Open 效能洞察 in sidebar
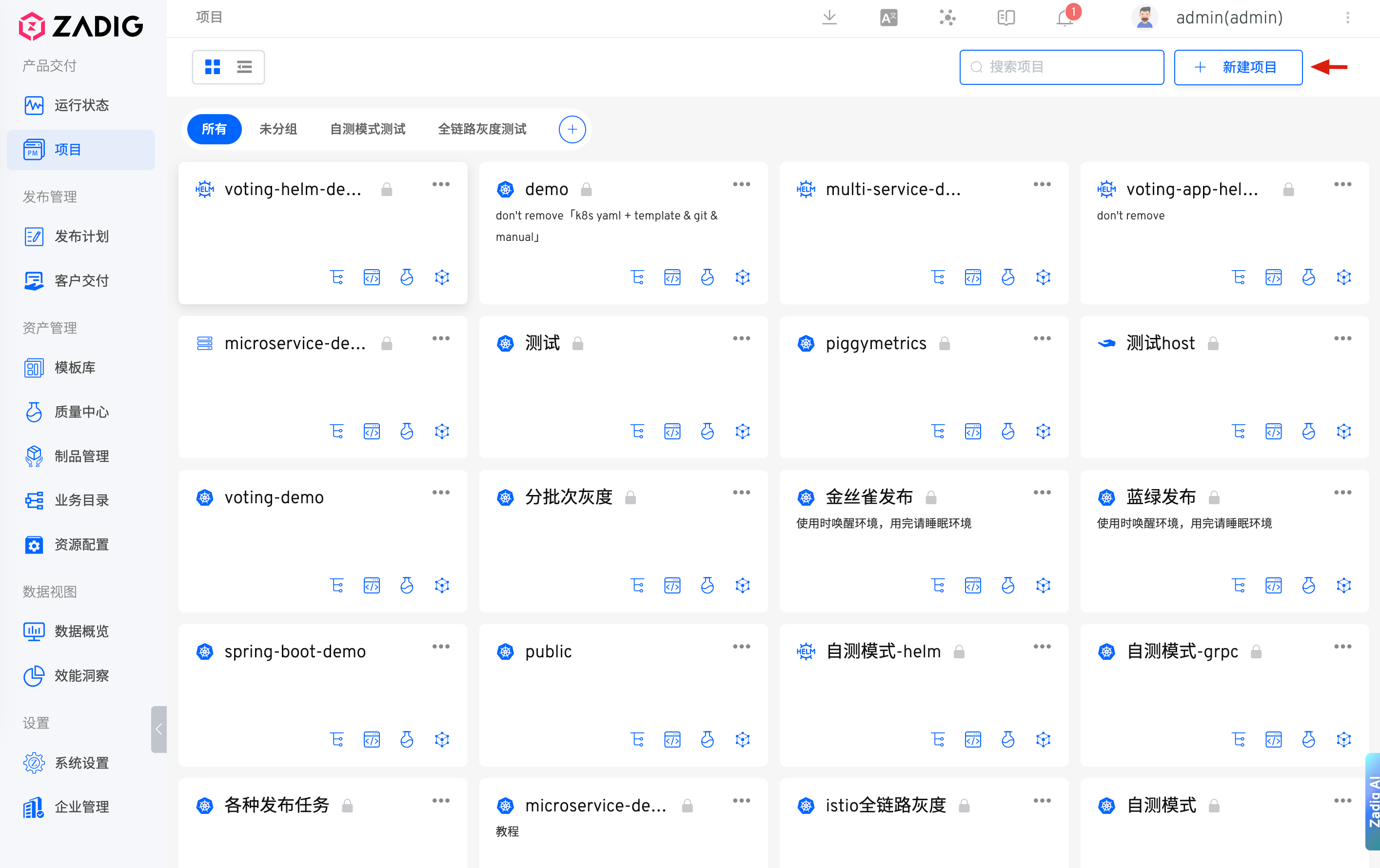Screen dimensions: 1380x868 [81, 675]
